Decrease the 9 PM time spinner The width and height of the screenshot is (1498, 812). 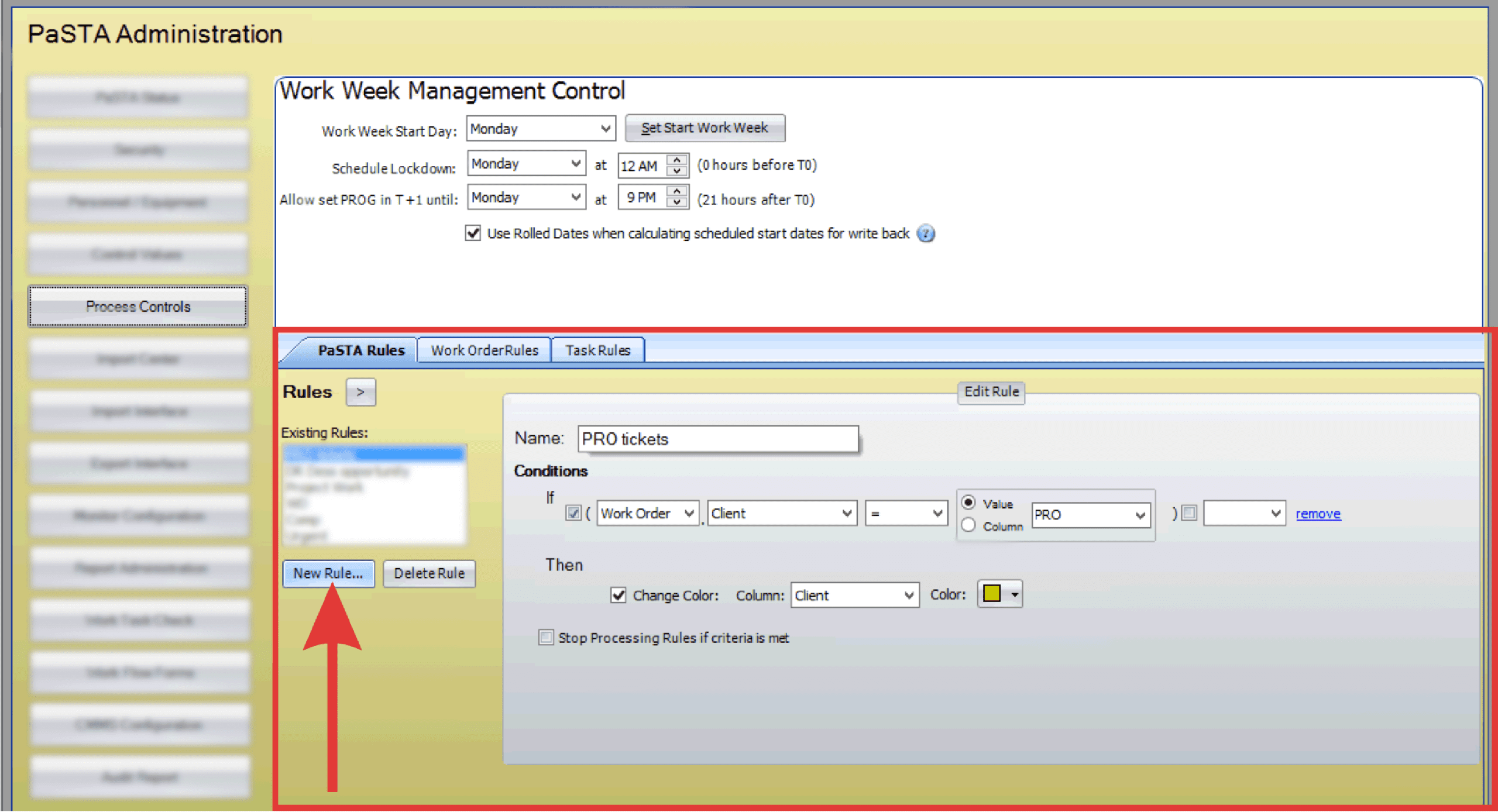(677, 203)
